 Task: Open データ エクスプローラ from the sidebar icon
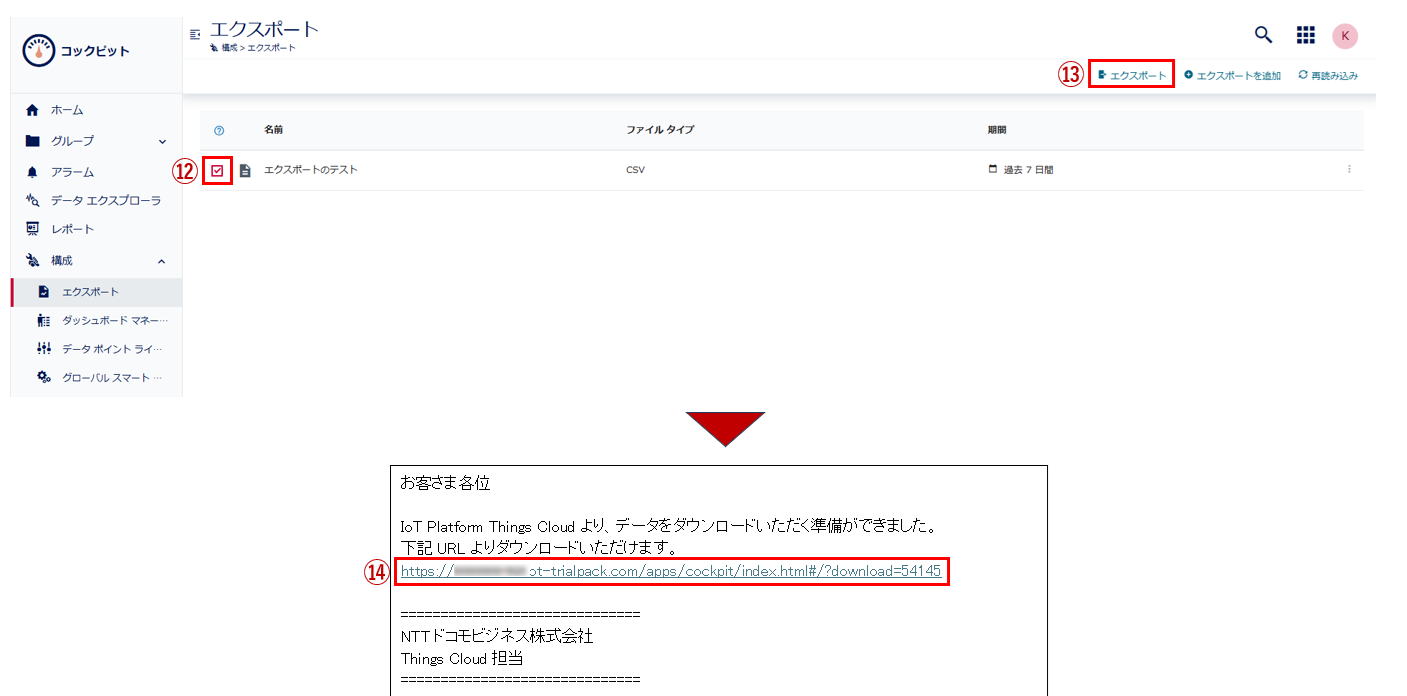click(x=33, y=200)
